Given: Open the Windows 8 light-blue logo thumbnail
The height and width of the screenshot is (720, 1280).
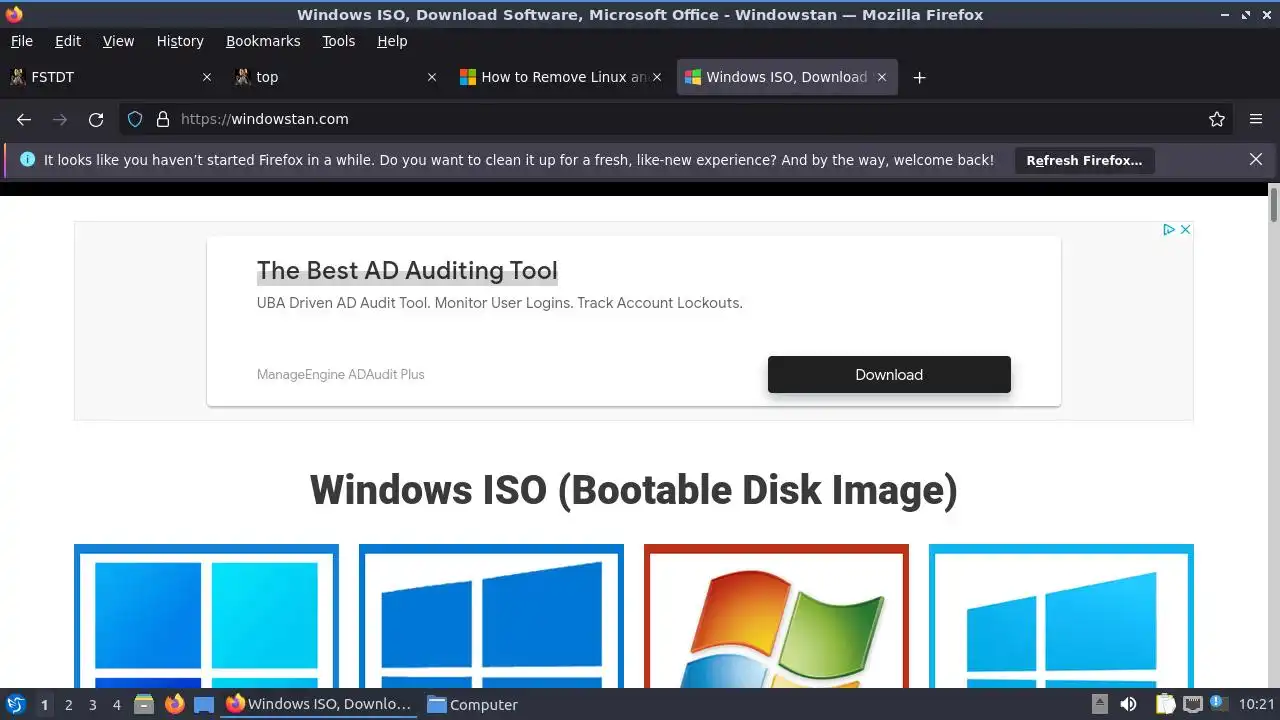Looking at the screenshot, I should point(1061,616).
